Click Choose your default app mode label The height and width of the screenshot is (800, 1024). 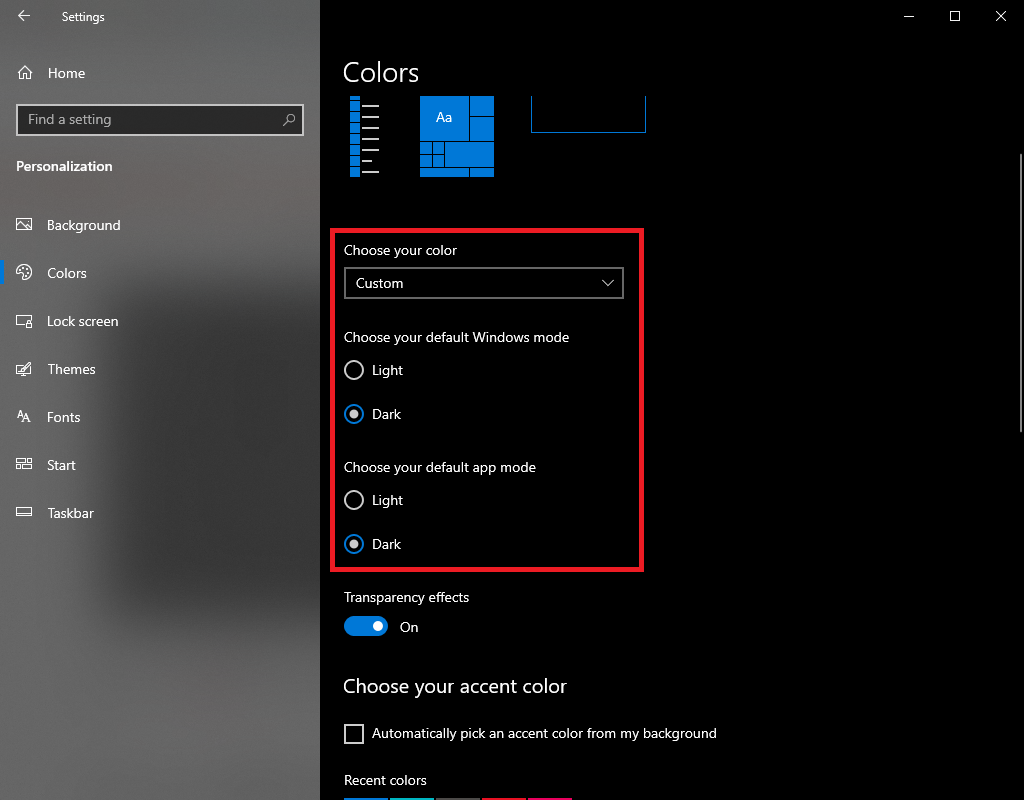440,468
